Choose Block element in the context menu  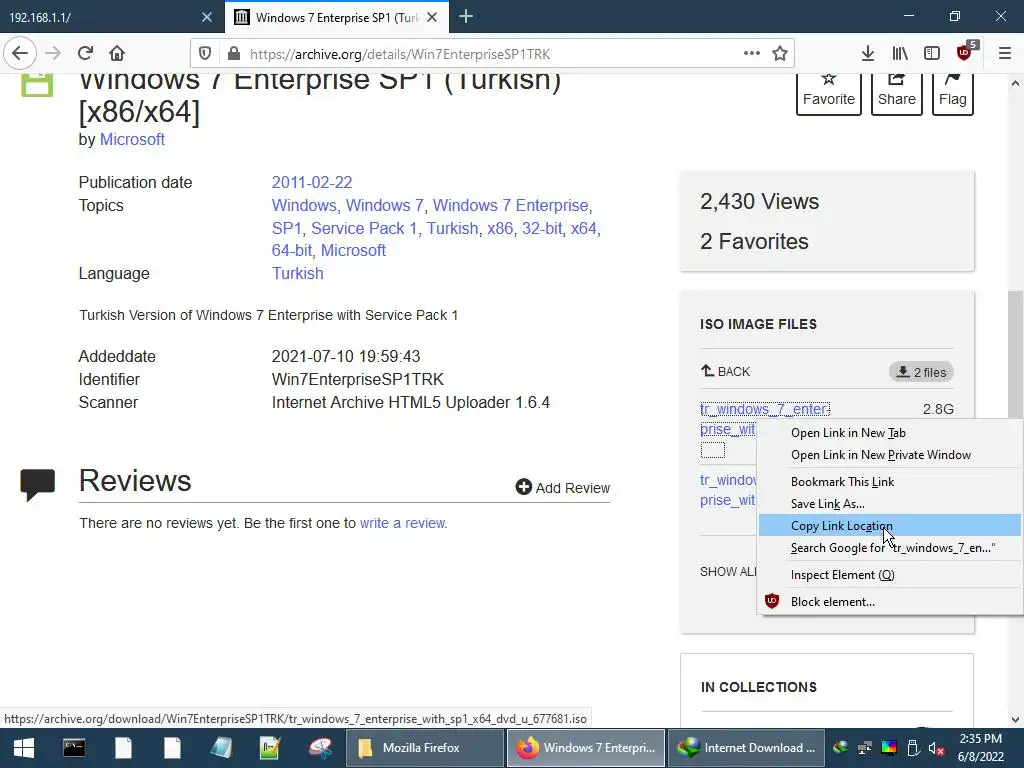[x=889, y=601]
